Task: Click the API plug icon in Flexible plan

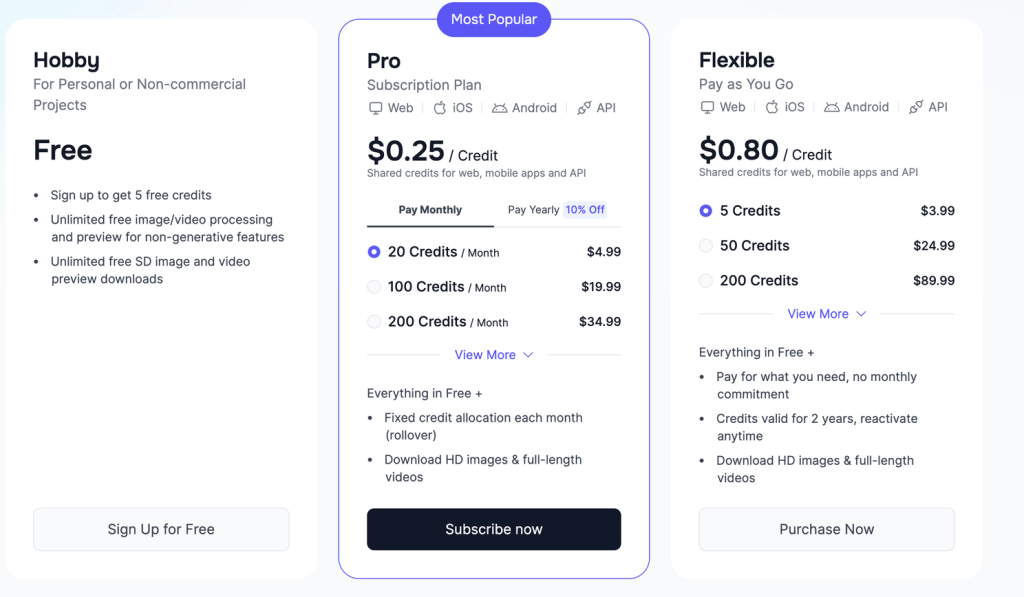Action: pyautogui.click(x=916, y=107)
